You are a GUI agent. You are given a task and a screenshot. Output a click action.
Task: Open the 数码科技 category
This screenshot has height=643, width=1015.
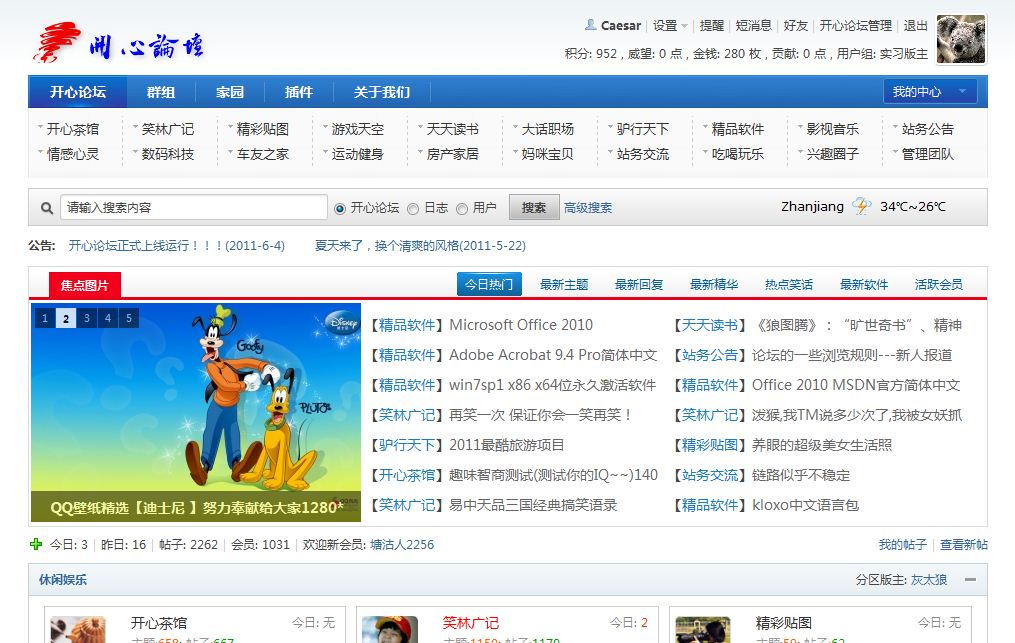point(168,154)
